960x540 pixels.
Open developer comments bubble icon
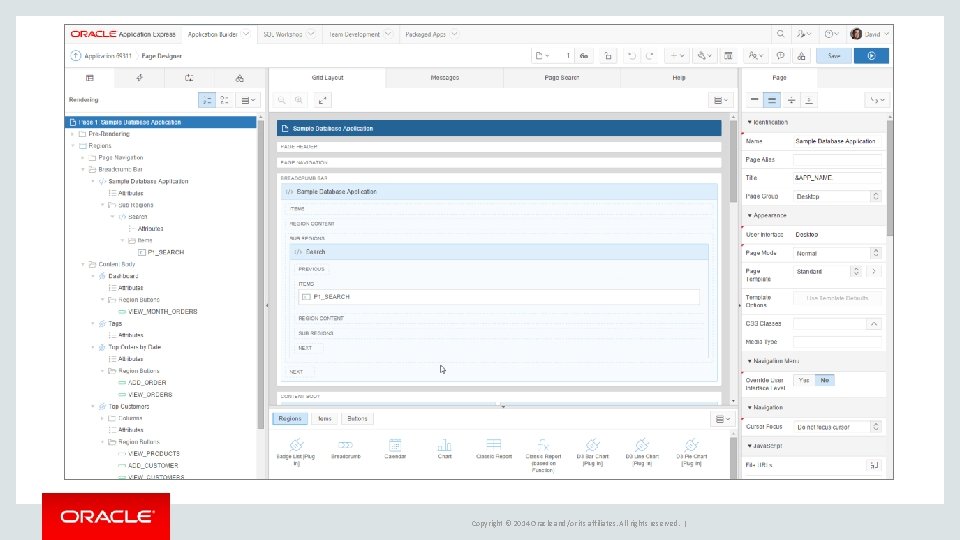tap(780, 56)
